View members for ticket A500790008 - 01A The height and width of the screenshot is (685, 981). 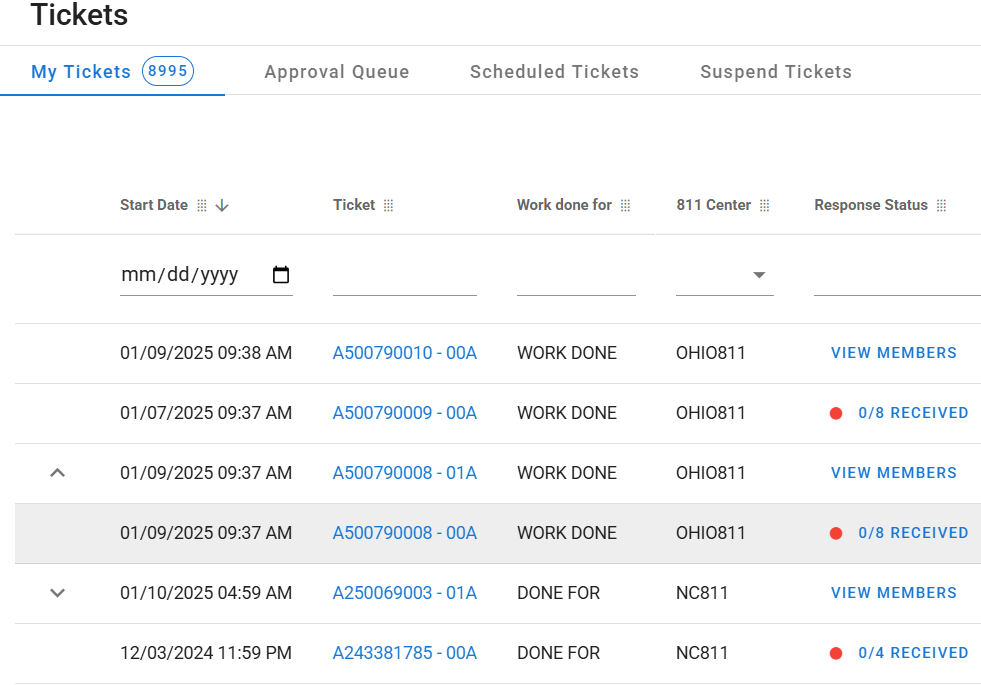click(893, 474)
